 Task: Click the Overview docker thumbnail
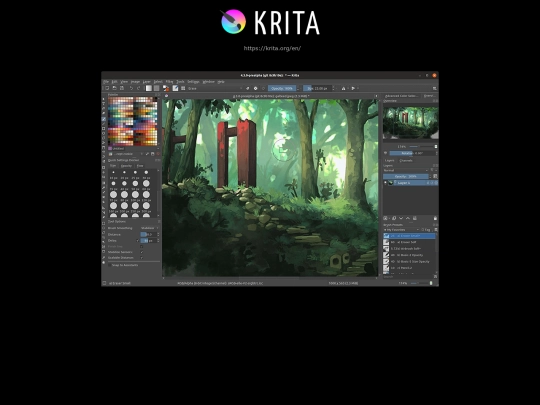click(x=411, y=123)
